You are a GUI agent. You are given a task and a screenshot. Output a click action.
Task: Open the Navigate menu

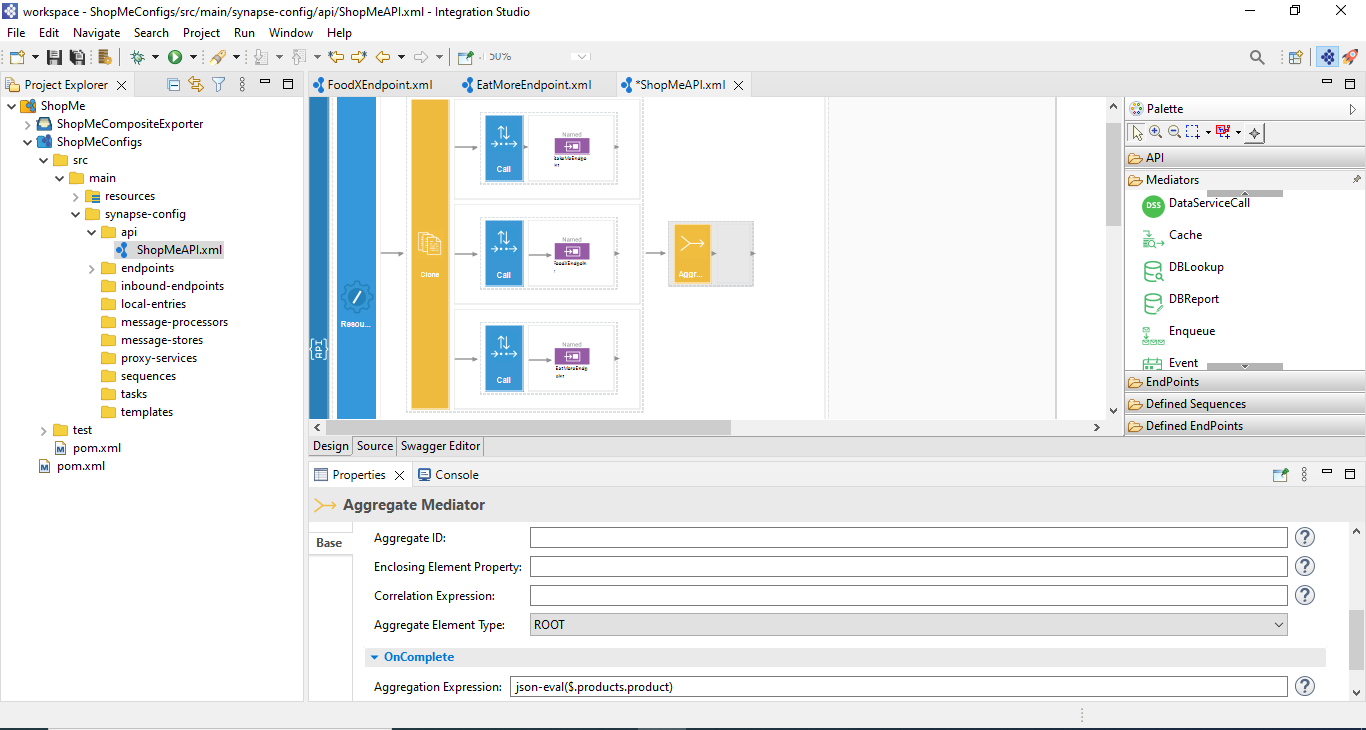click(96, 33)
